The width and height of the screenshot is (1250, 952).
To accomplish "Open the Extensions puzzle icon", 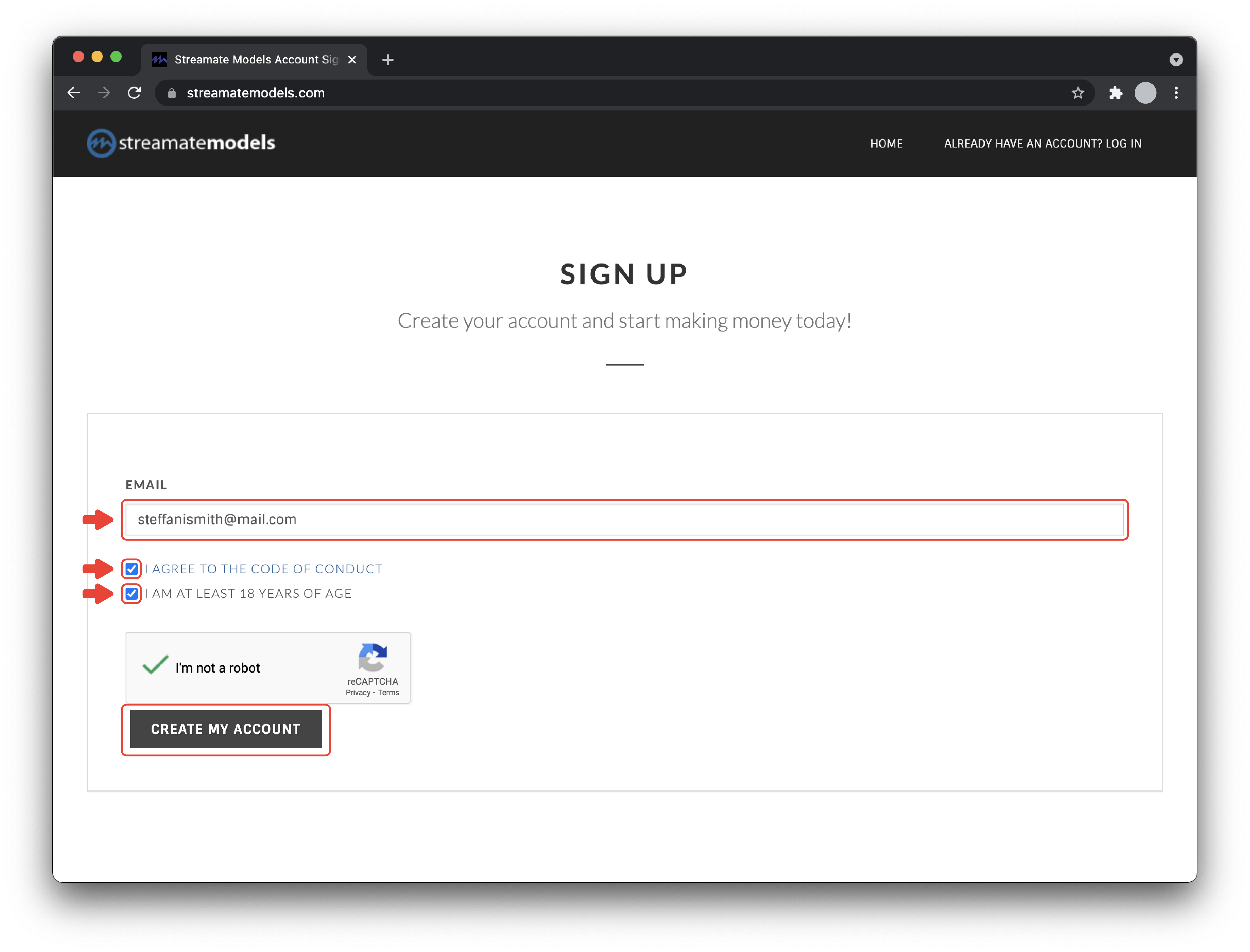I will tap(1115, 93).
